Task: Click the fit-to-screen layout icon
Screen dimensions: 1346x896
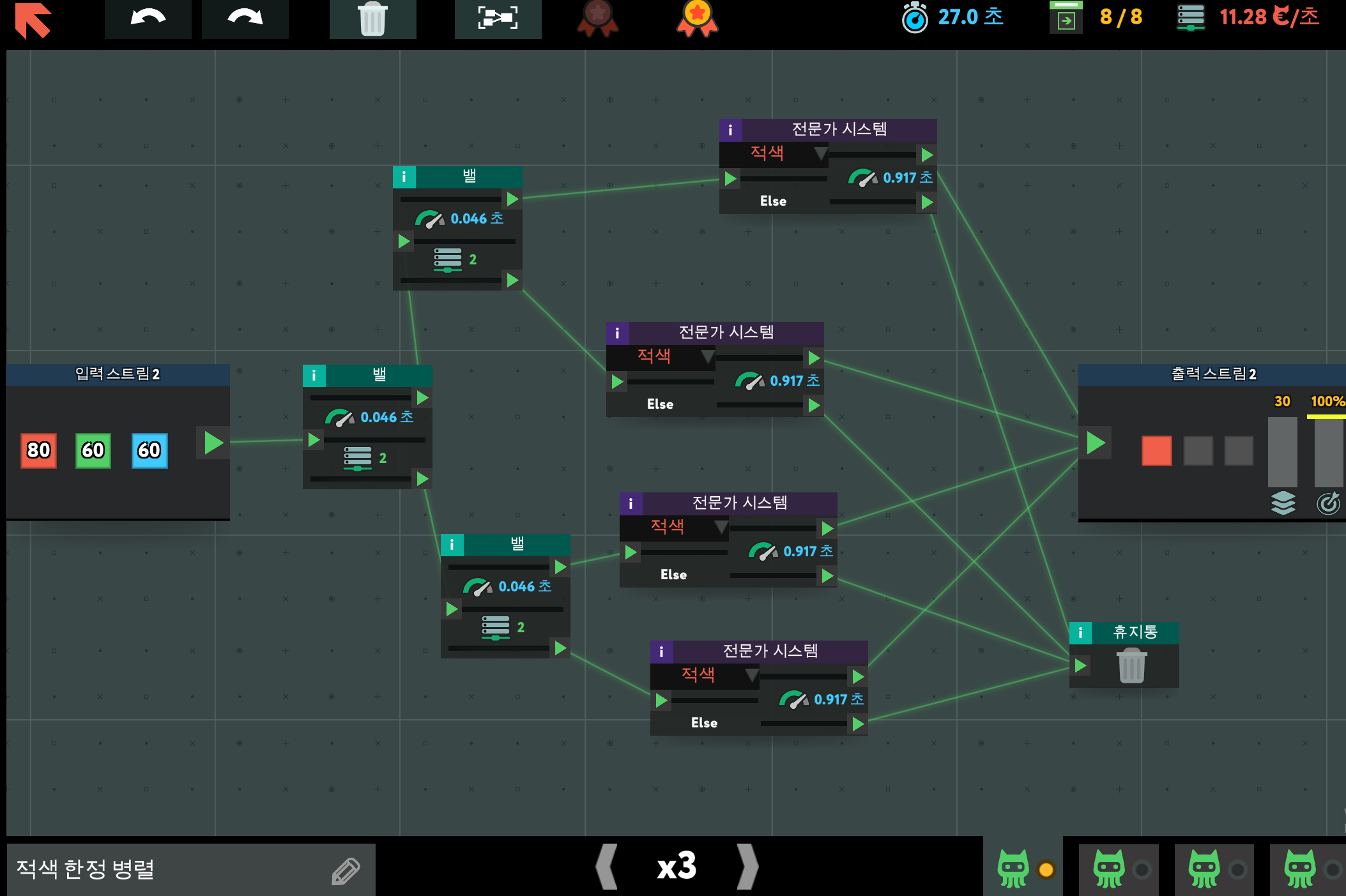Action: pyautogui.click(x=498, y=19)
